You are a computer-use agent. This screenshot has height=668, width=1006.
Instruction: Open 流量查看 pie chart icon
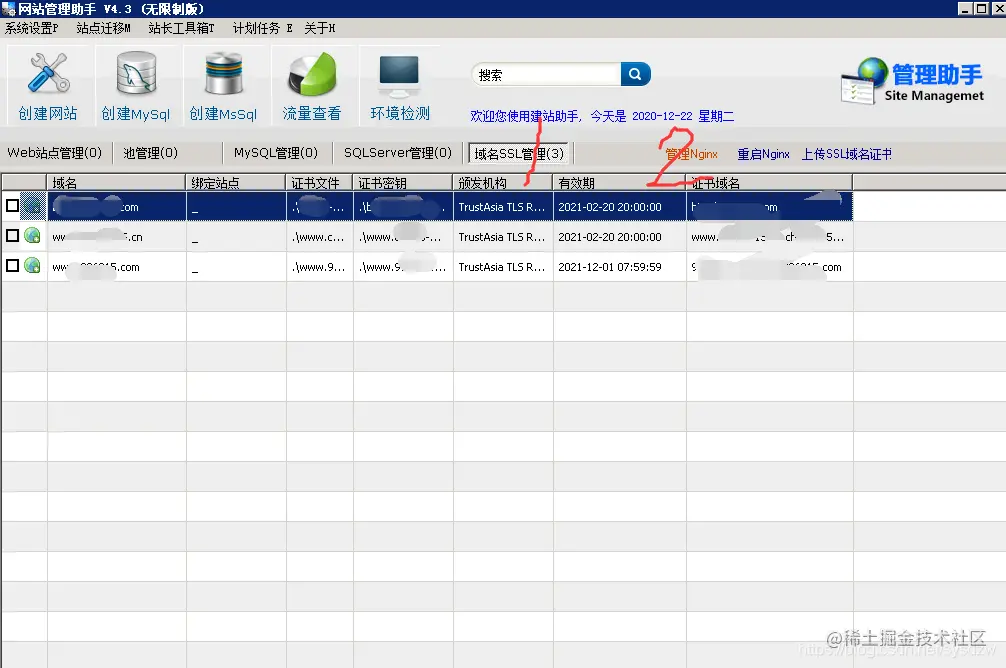(312, 86)
